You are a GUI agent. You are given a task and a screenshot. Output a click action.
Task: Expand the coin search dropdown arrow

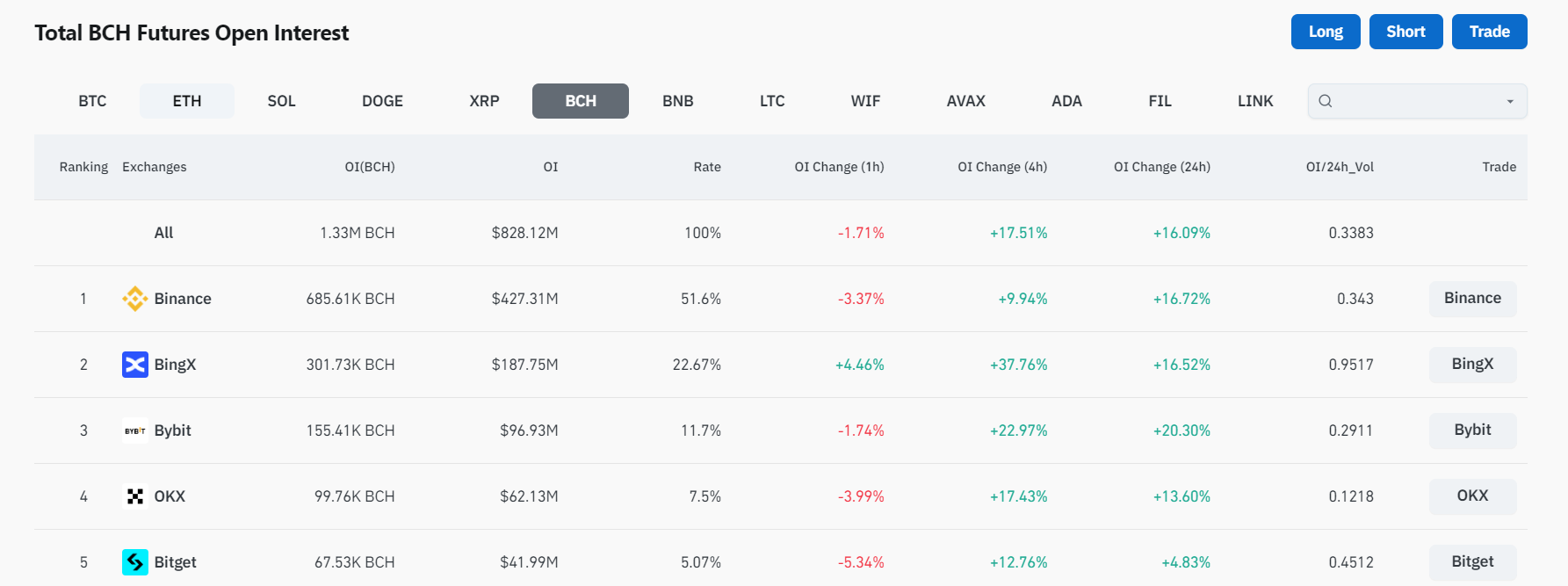pyautogui.click(x=1510, y=102)
